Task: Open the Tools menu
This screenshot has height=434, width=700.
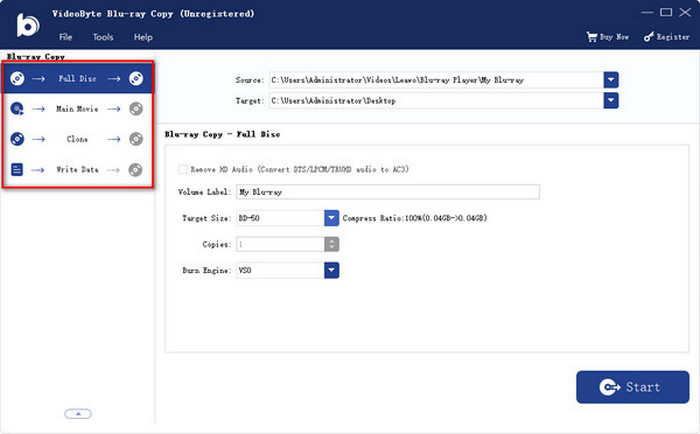Action: click(x=103, y=37)
